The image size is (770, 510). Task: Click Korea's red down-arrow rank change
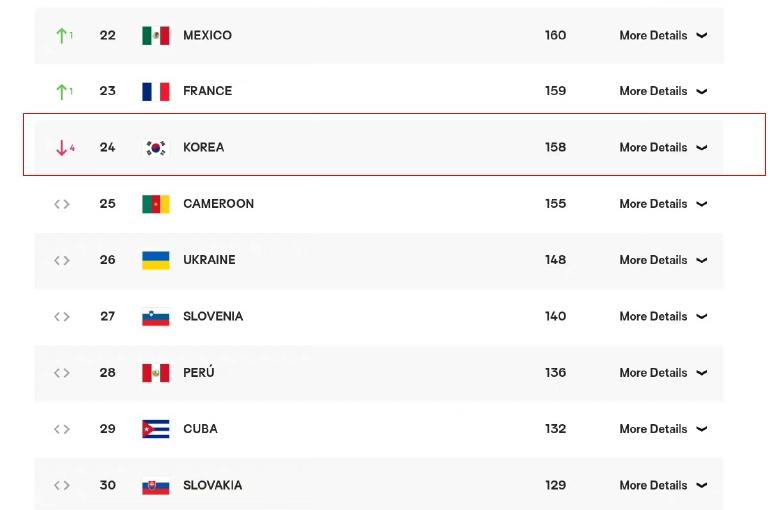(x=65, y=147)
